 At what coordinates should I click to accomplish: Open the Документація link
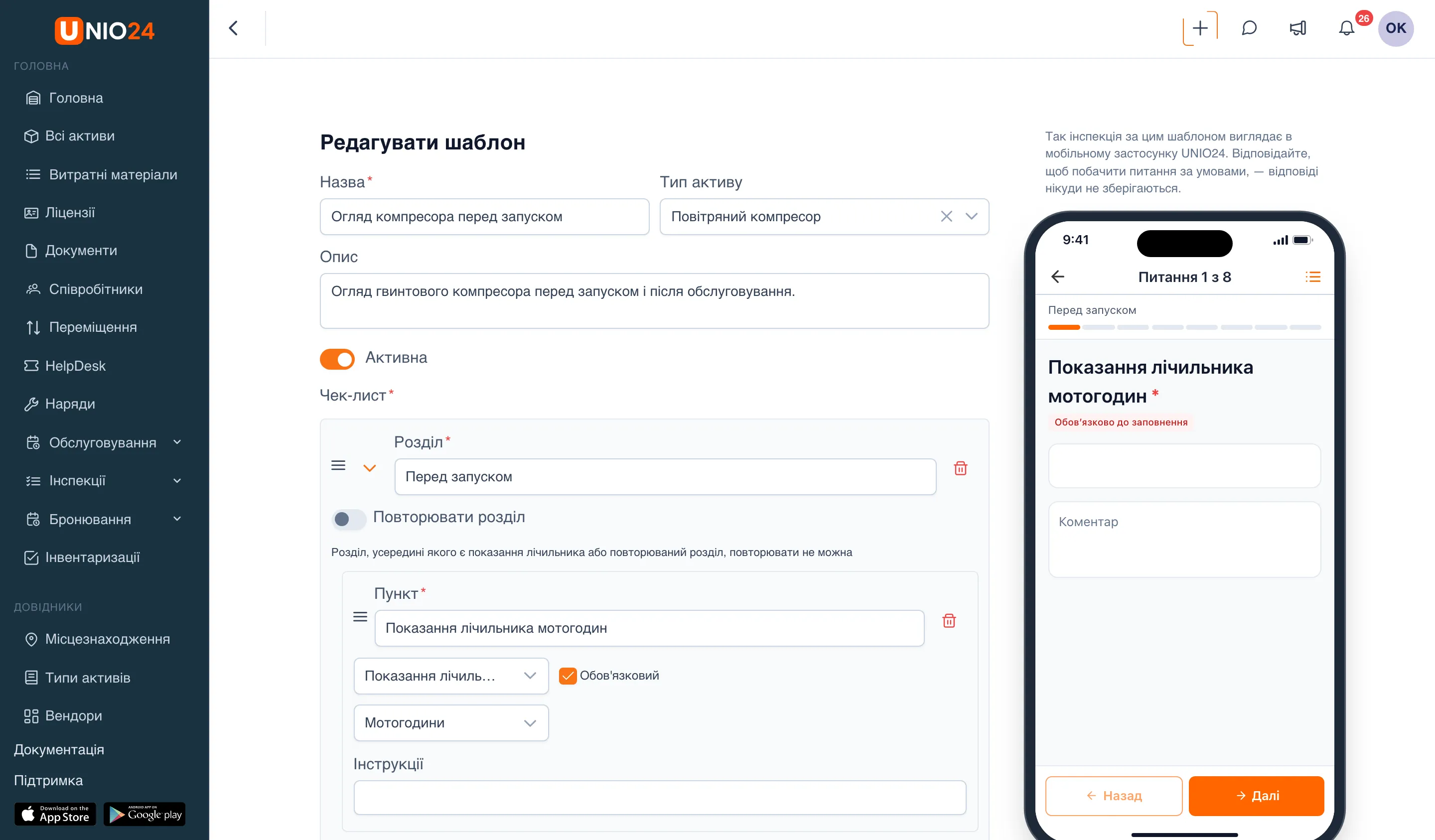click(x=59, y=749)
